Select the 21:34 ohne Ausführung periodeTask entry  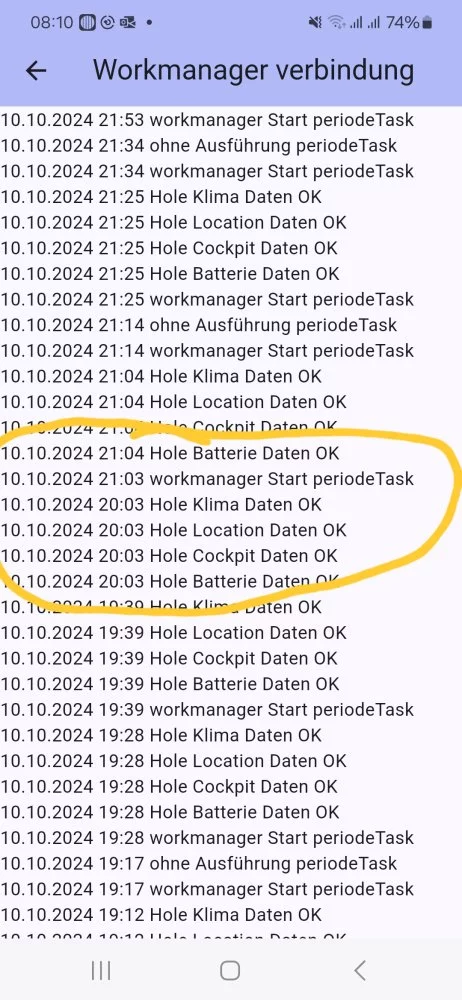pyautogui.click(x=199, y=145)
